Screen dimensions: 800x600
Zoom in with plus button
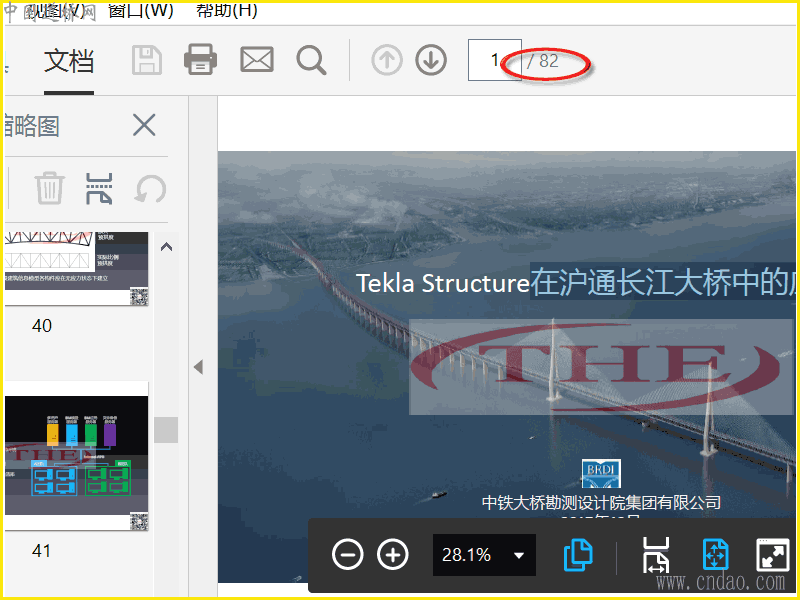click(393, 554)
